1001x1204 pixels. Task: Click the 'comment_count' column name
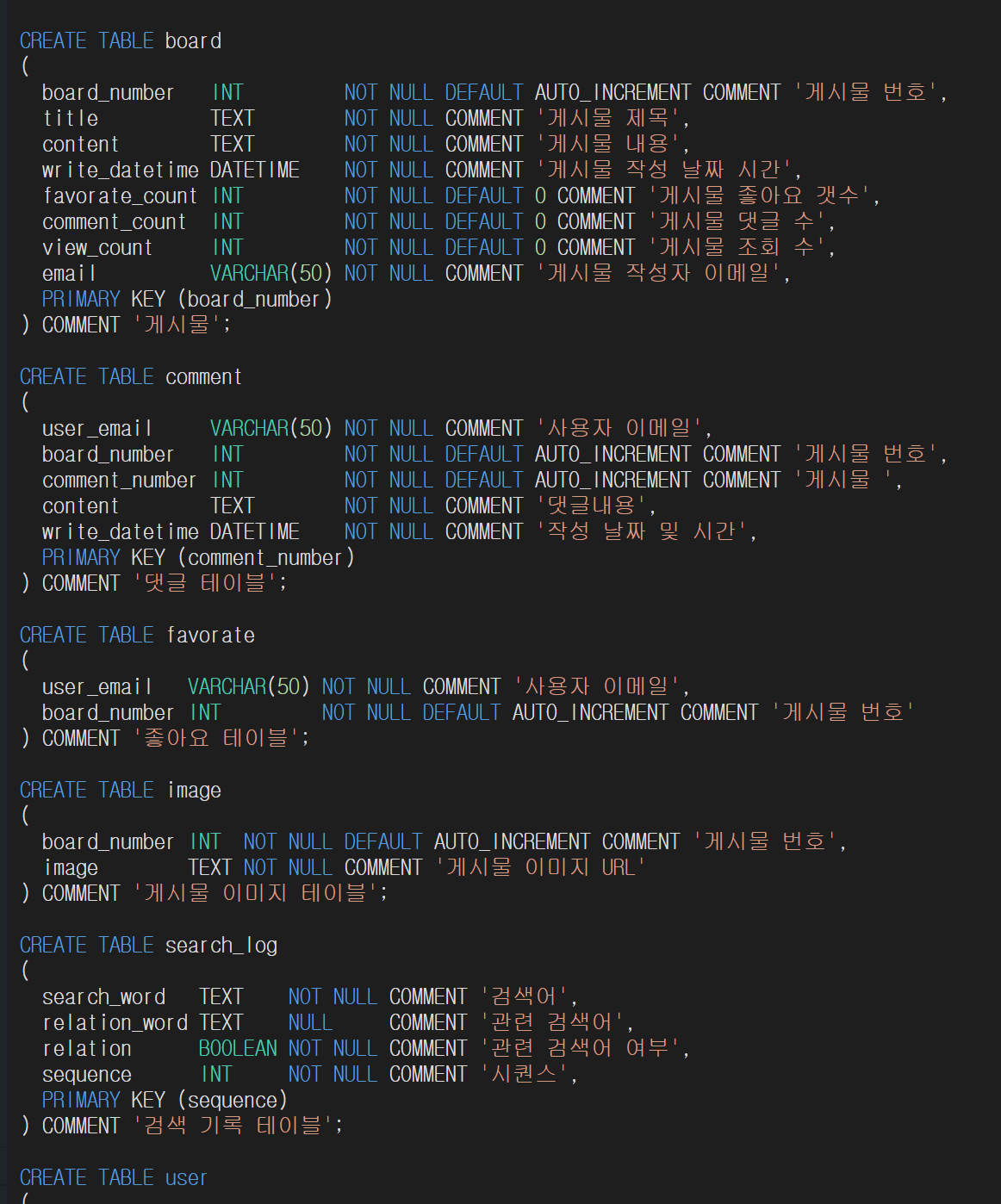(115, 221)
